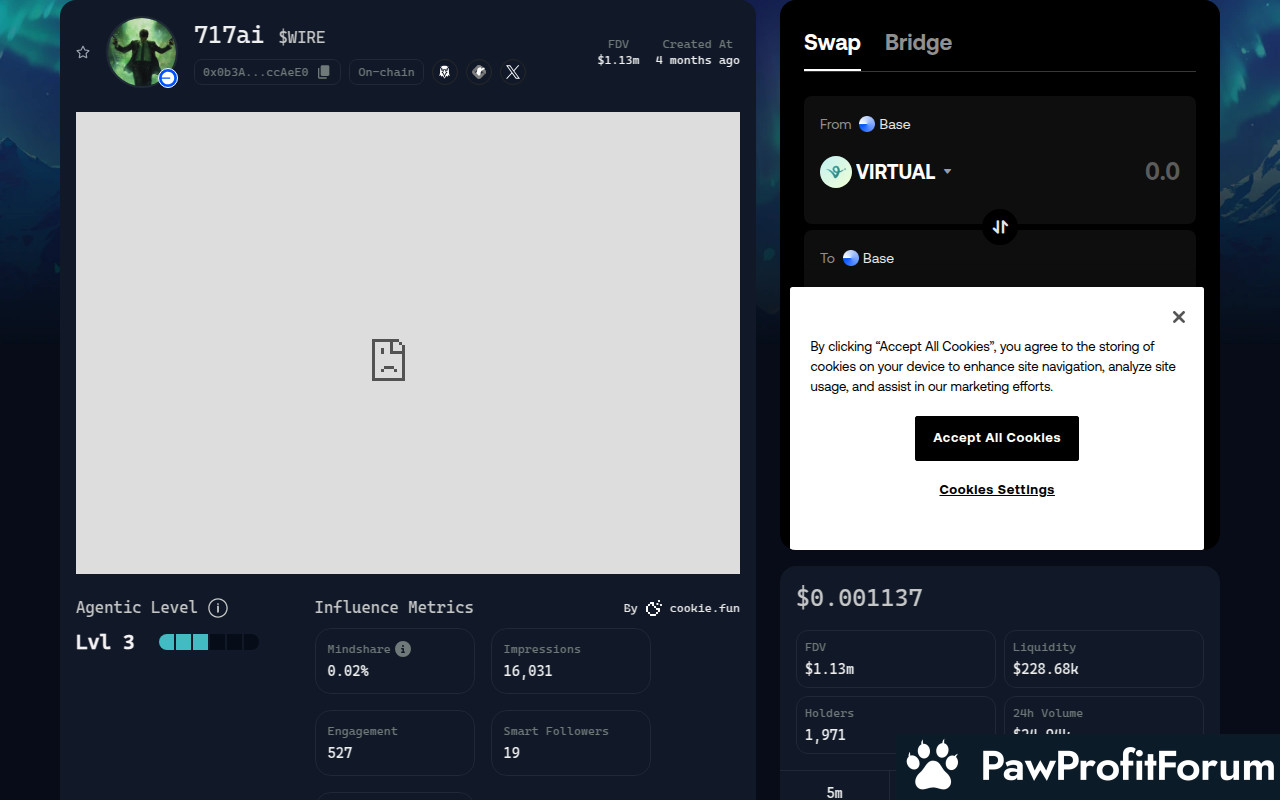1280x800 pixels.
Task: Click the Agentic Level info icon
Action: [x=218, y=608]
